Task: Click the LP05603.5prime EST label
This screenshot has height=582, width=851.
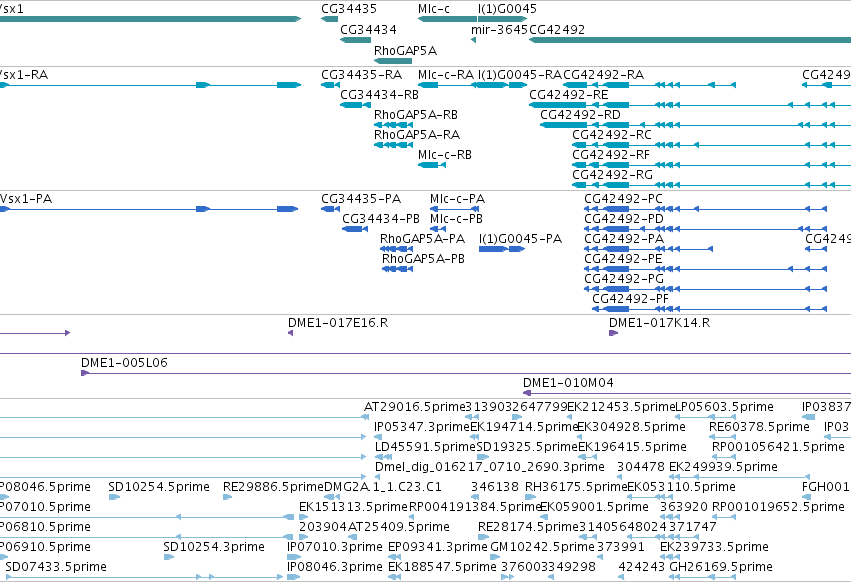Action: click(x=724, y=407)
